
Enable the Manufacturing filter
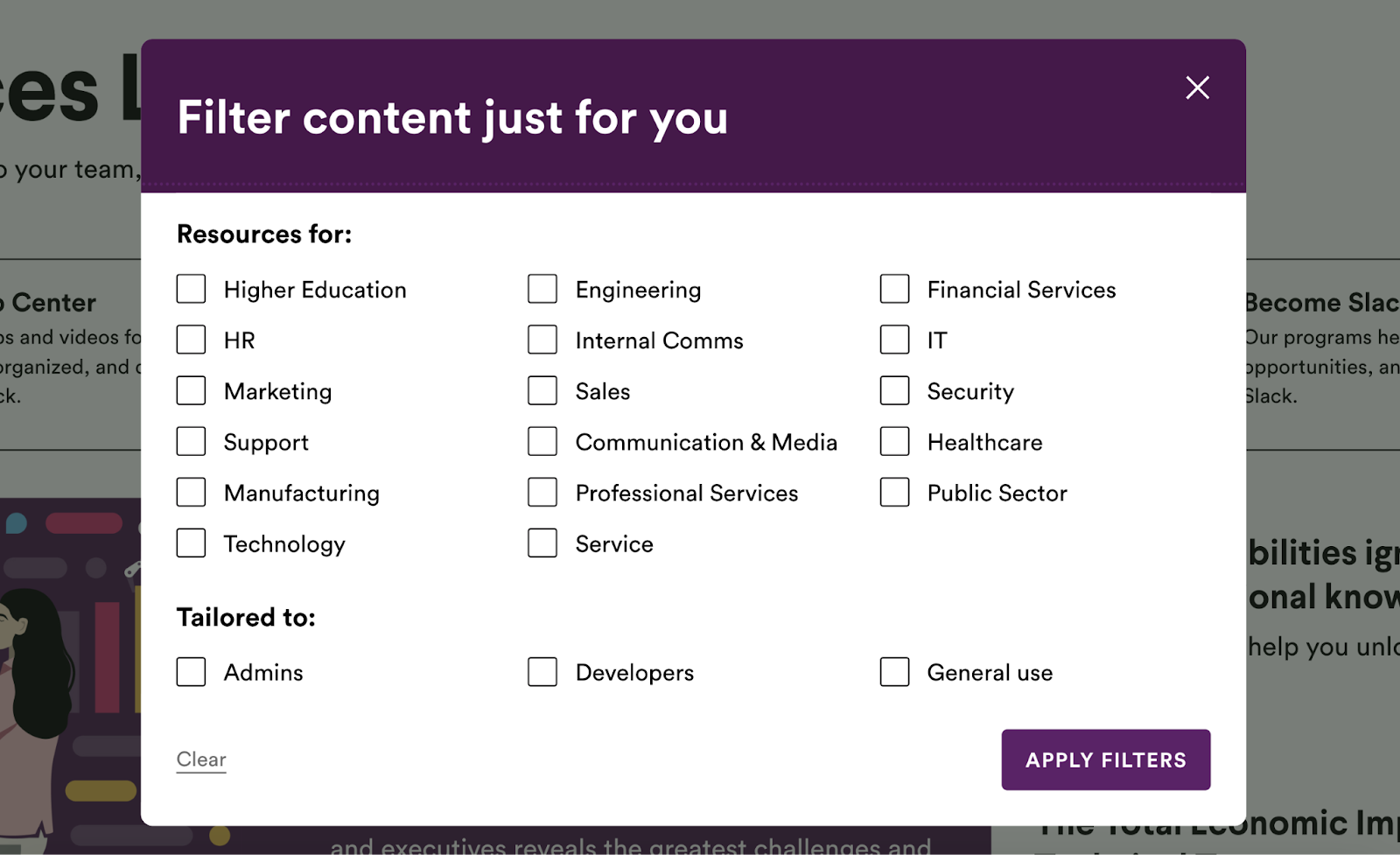pyautogui.click(x=191, y=492)
